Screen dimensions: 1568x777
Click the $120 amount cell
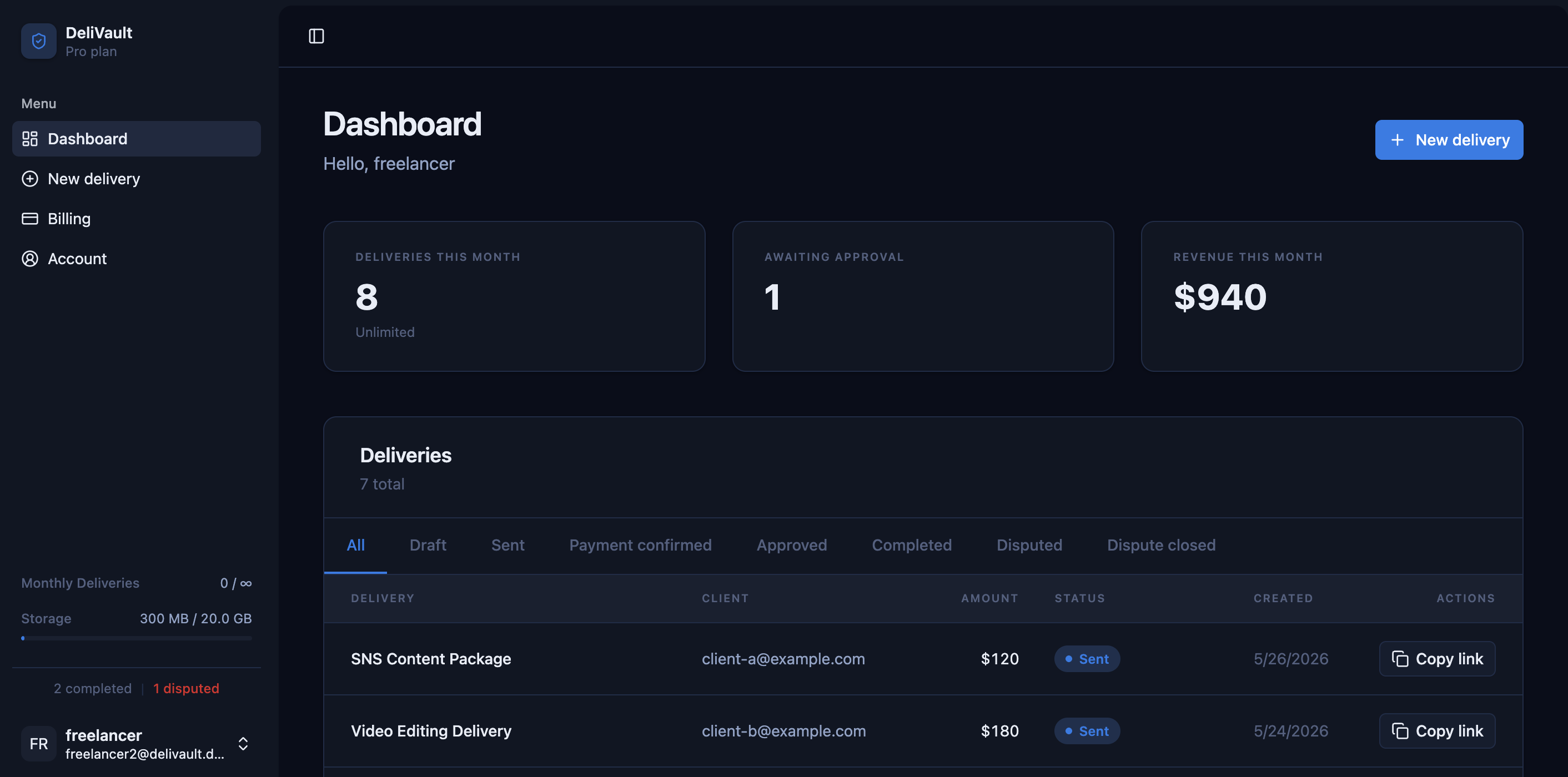[x=1000, y=659]
